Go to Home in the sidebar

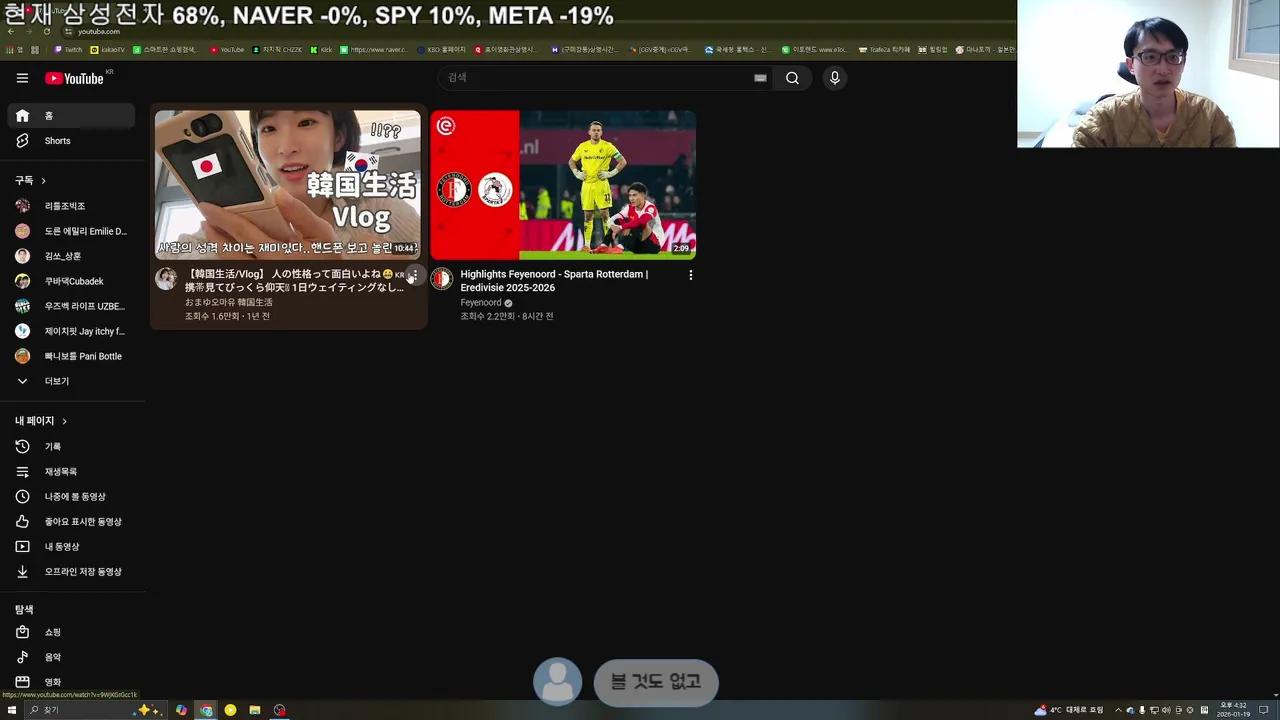coord(71,116)
